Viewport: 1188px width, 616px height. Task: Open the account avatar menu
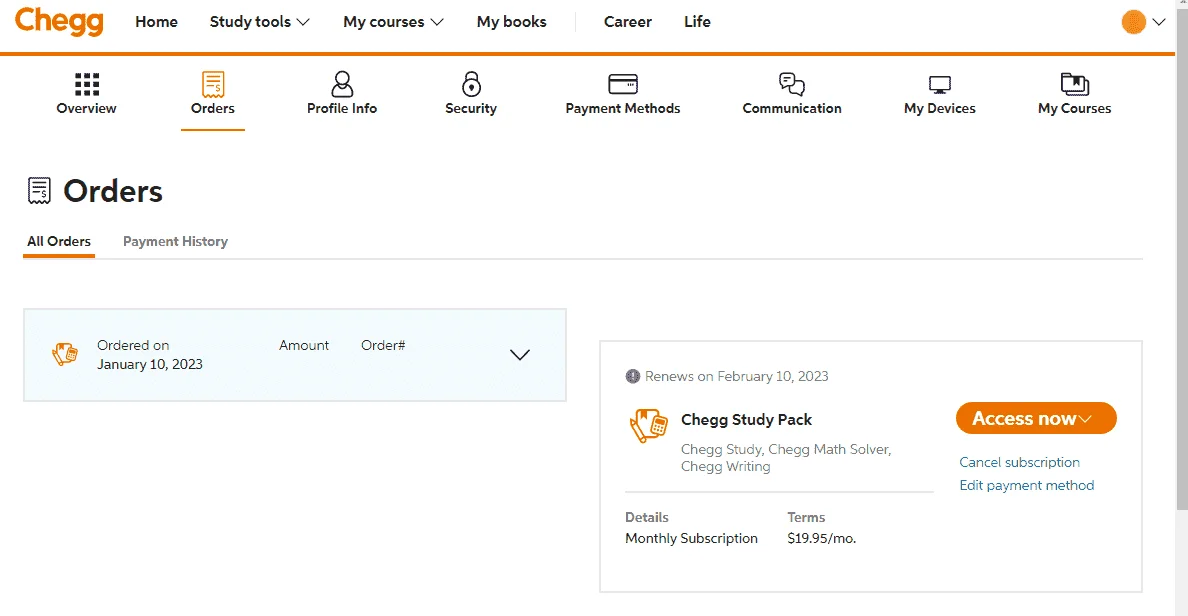[1143, 22]
